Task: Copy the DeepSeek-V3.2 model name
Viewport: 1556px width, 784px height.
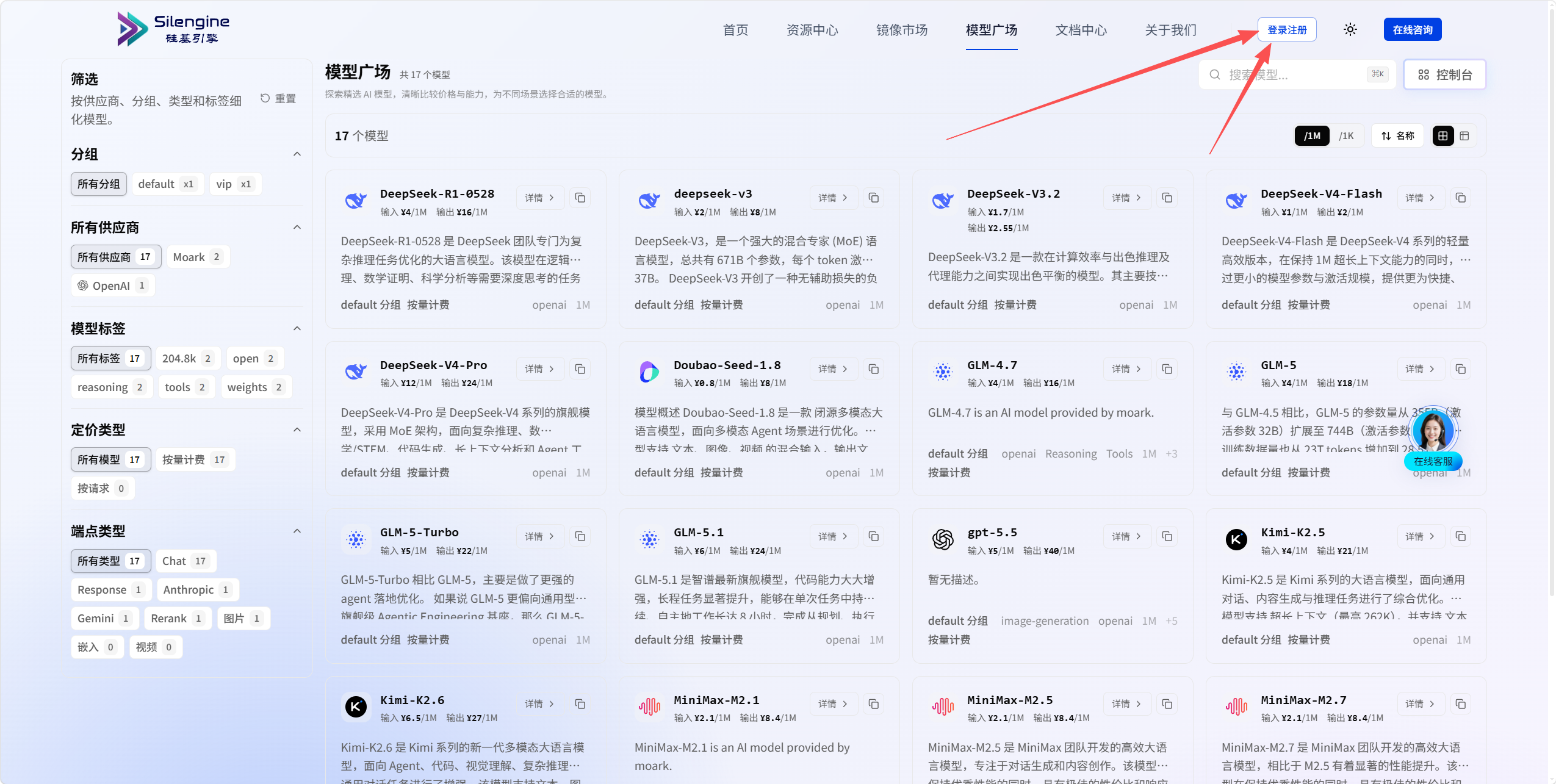Action: [x=1167, y=198]
